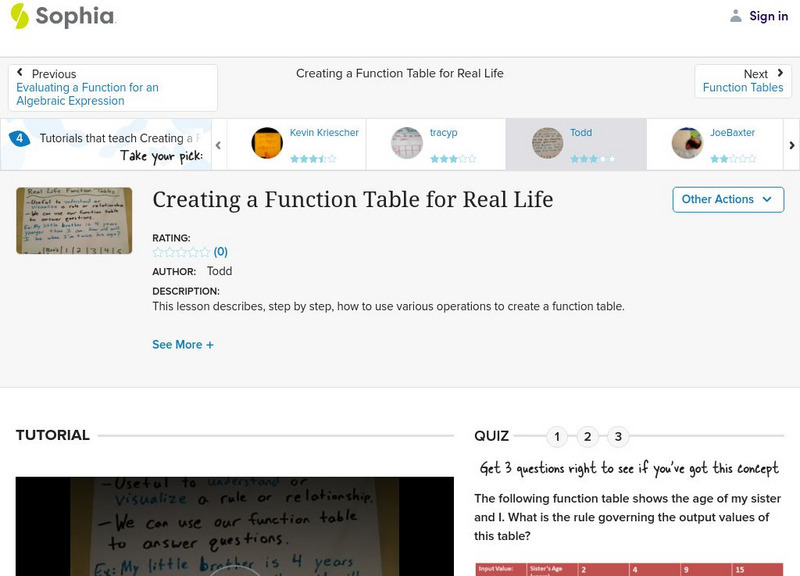The width and height of the screenshot is (800, 576).
Task: Click tracyp's star rating
Action: [453, 159]
